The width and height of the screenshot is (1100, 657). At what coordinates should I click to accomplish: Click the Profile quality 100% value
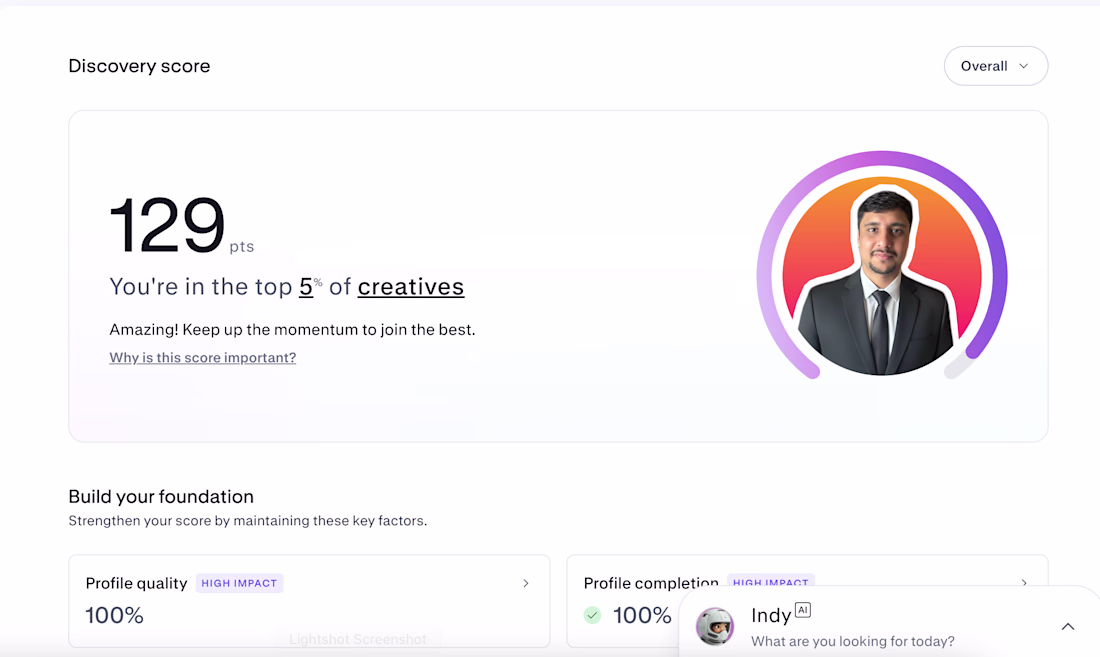pyautogui.click(x=114, y=615)
